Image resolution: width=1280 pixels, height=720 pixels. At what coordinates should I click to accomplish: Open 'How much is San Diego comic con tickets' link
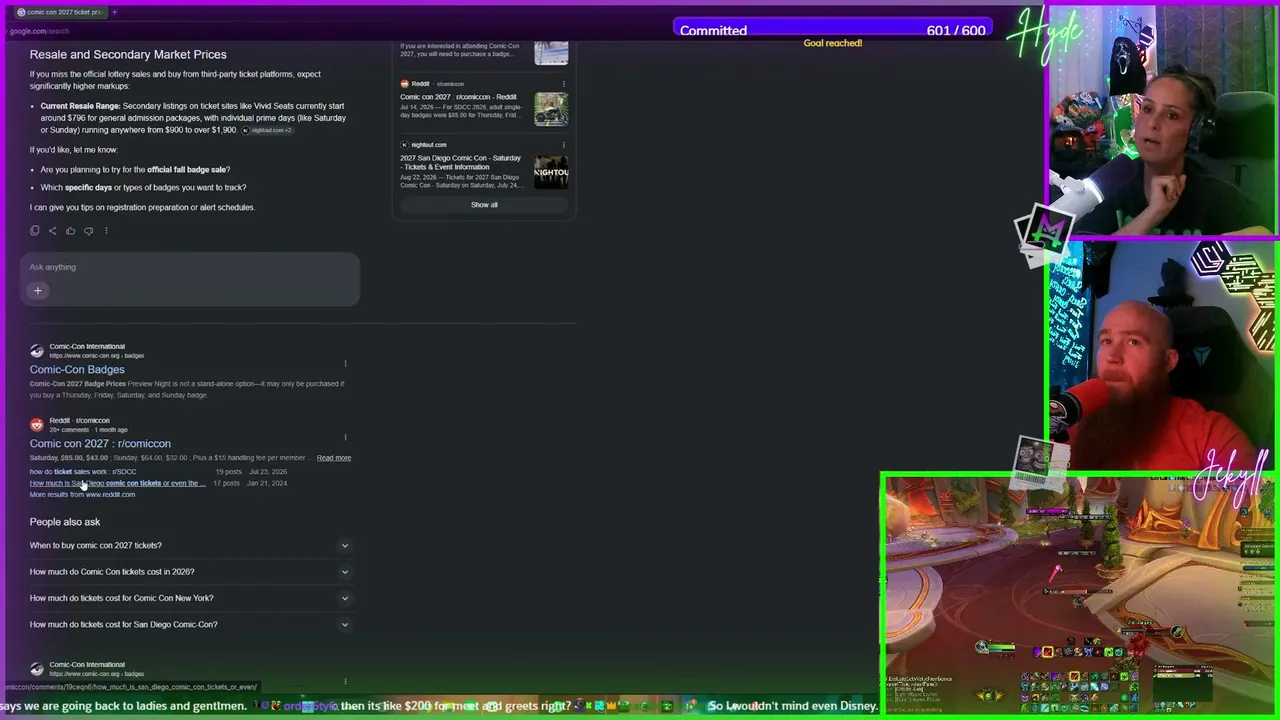tap(116, 483)
